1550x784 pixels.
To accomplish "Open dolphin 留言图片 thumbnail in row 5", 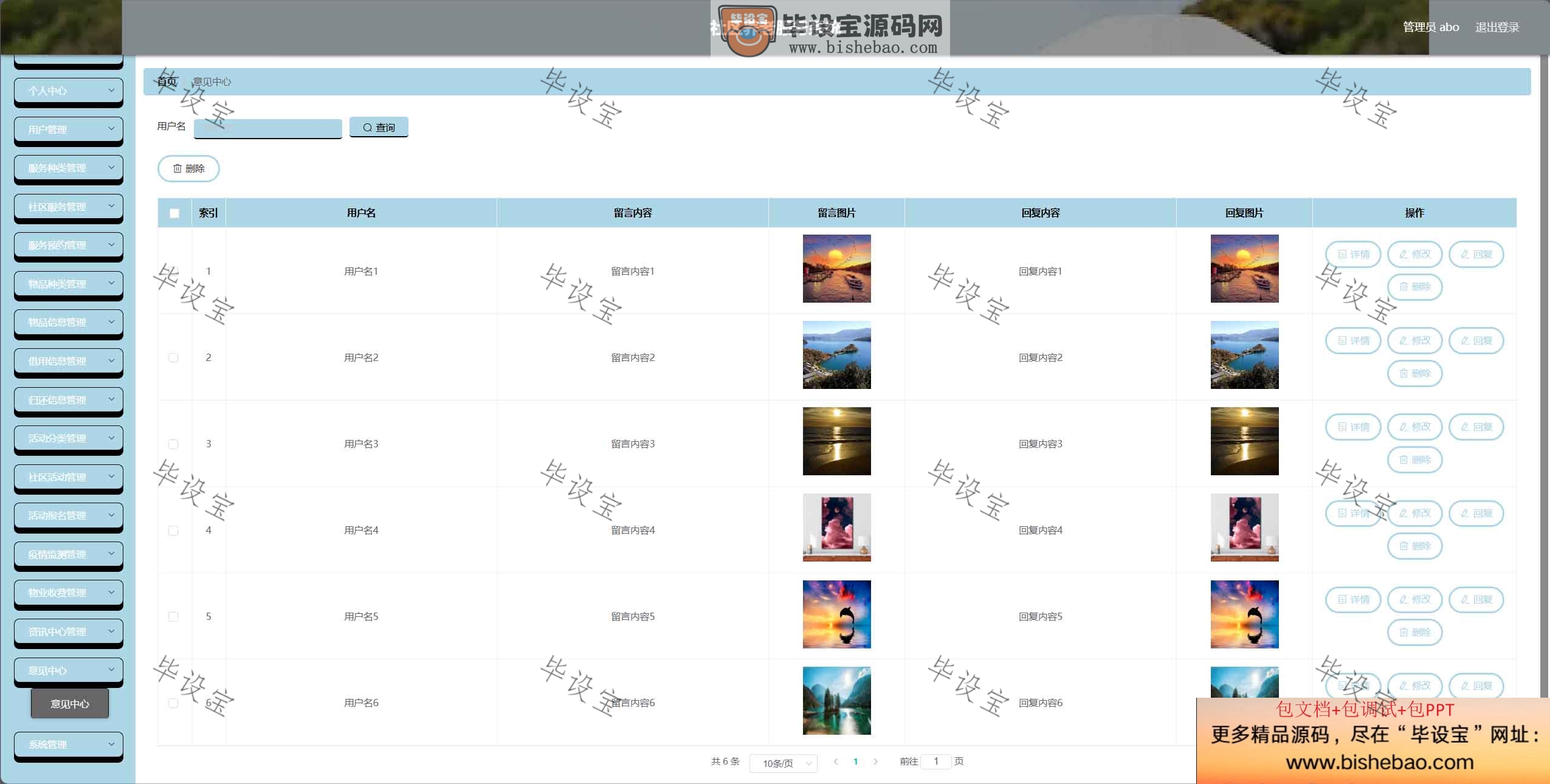I will 836,614.
